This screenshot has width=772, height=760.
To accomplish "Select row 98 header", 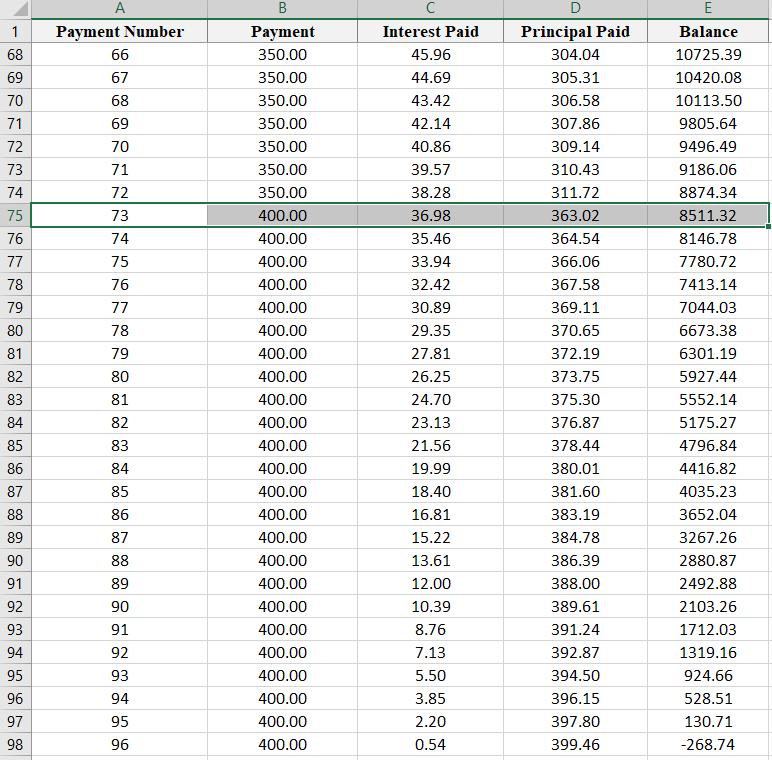I will click(15, 744).
